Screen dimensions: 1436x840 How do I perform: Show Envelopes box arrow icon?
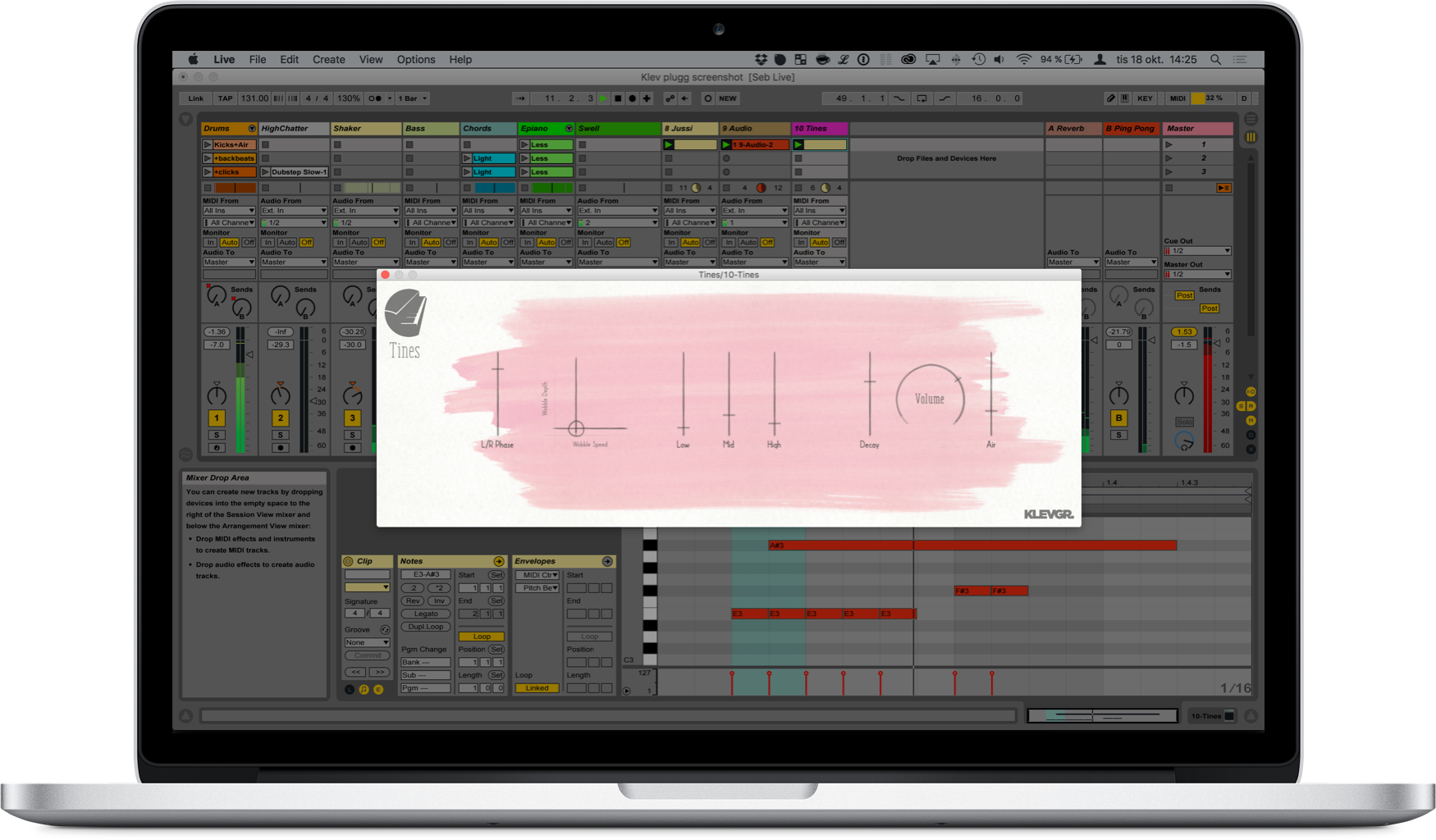click(607, 562)
